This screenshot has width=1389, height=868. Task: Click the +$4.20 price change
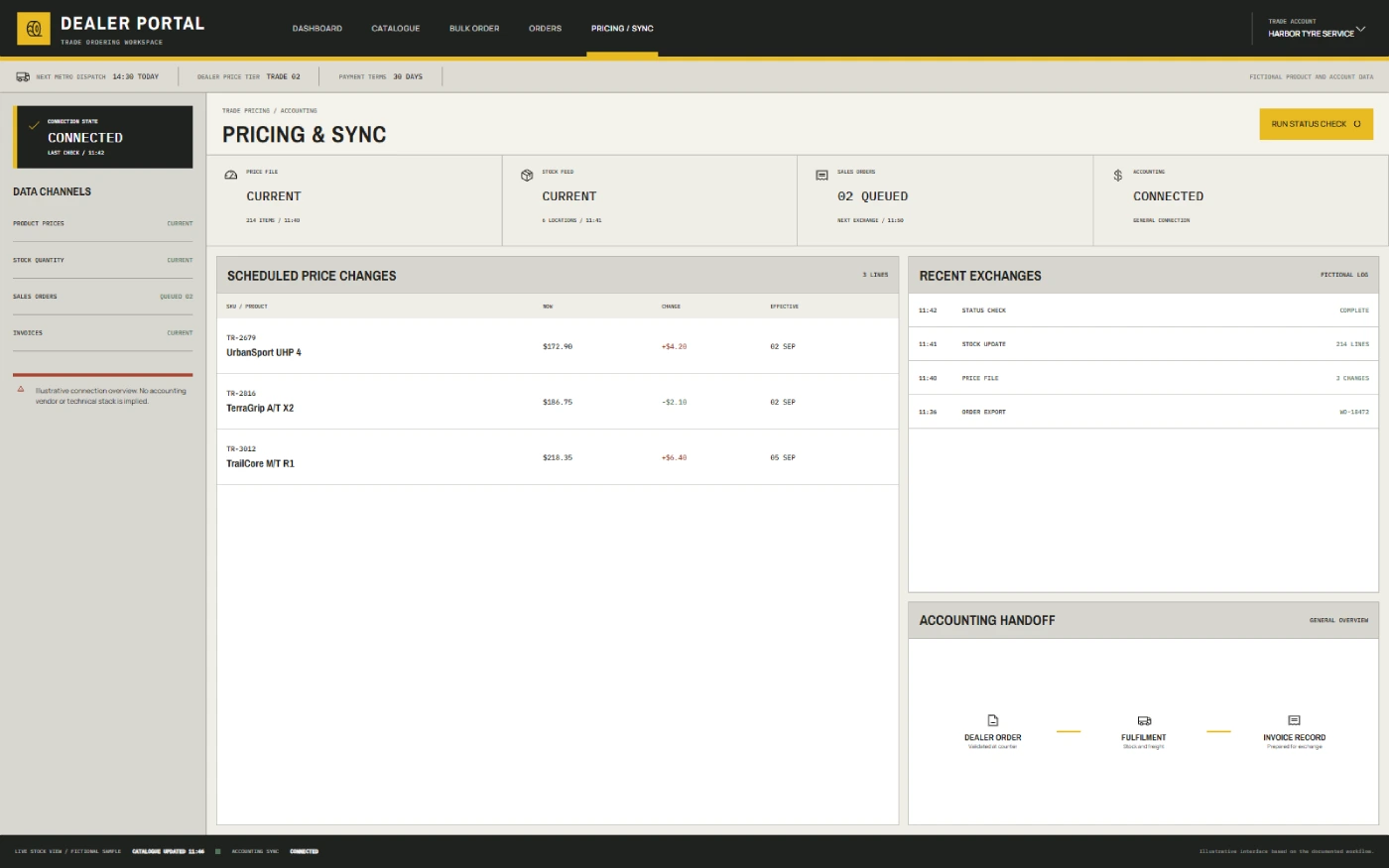point(675,346)
